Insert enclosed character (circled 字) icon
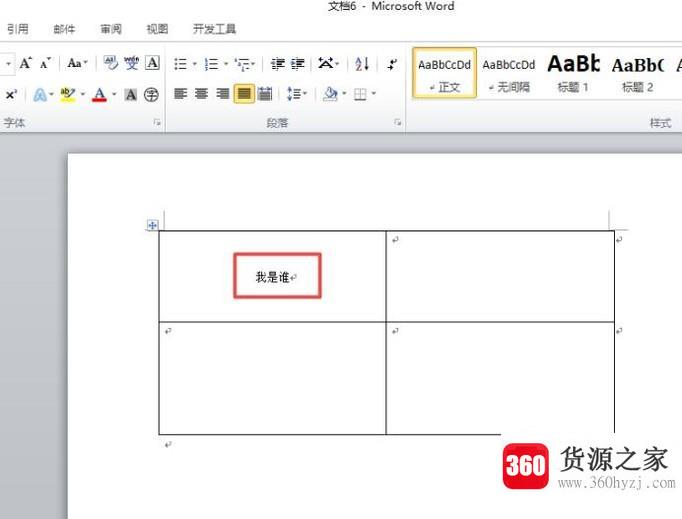Image resolution: width=682 pixels, height=519 pixels. pyautogui.click(x=151, y=94)
